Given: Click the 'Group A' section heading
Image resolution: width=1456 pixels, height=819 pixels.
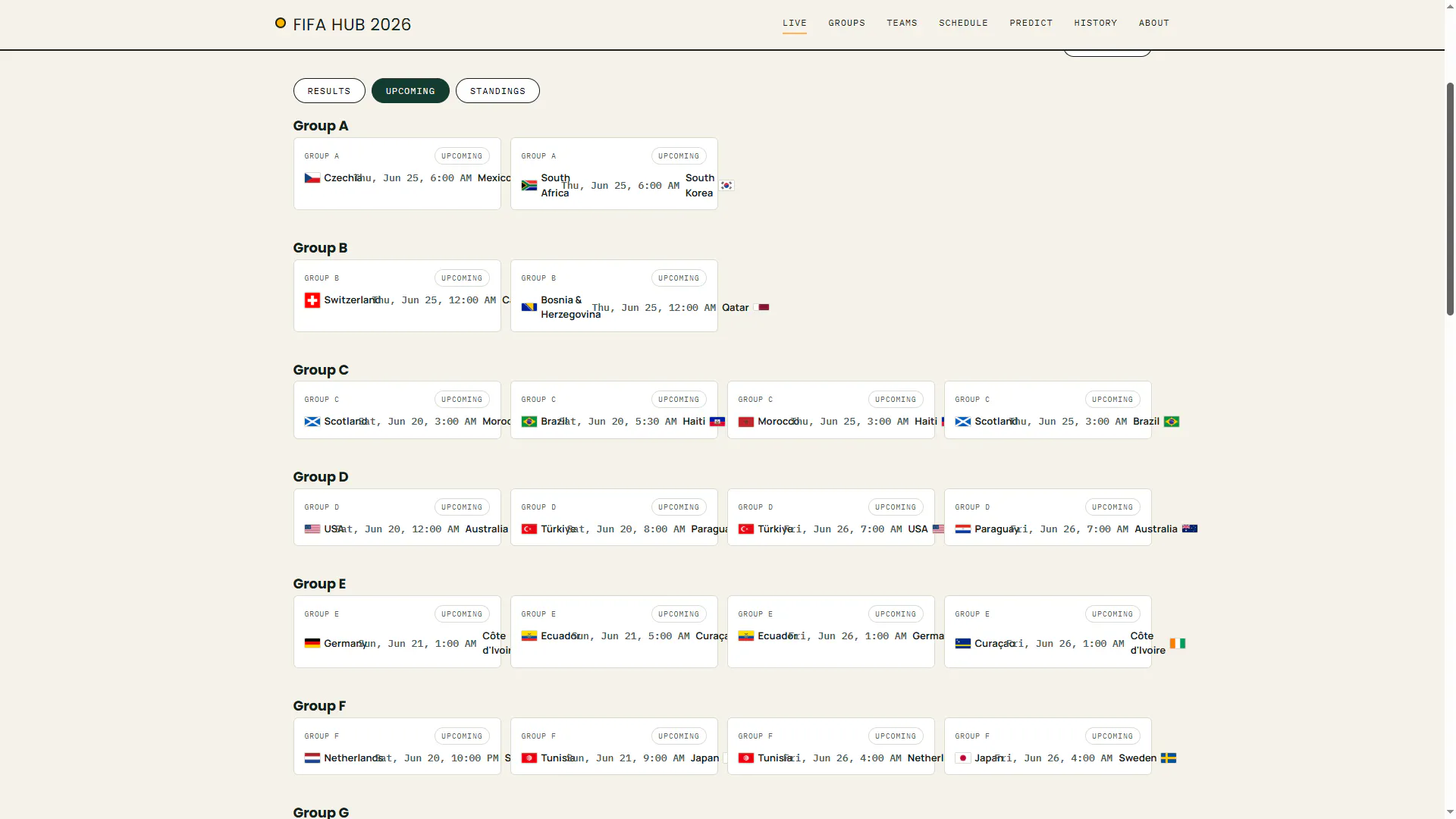Looking at the screenshot, I should pyautogui.click(x=321, y=126).
